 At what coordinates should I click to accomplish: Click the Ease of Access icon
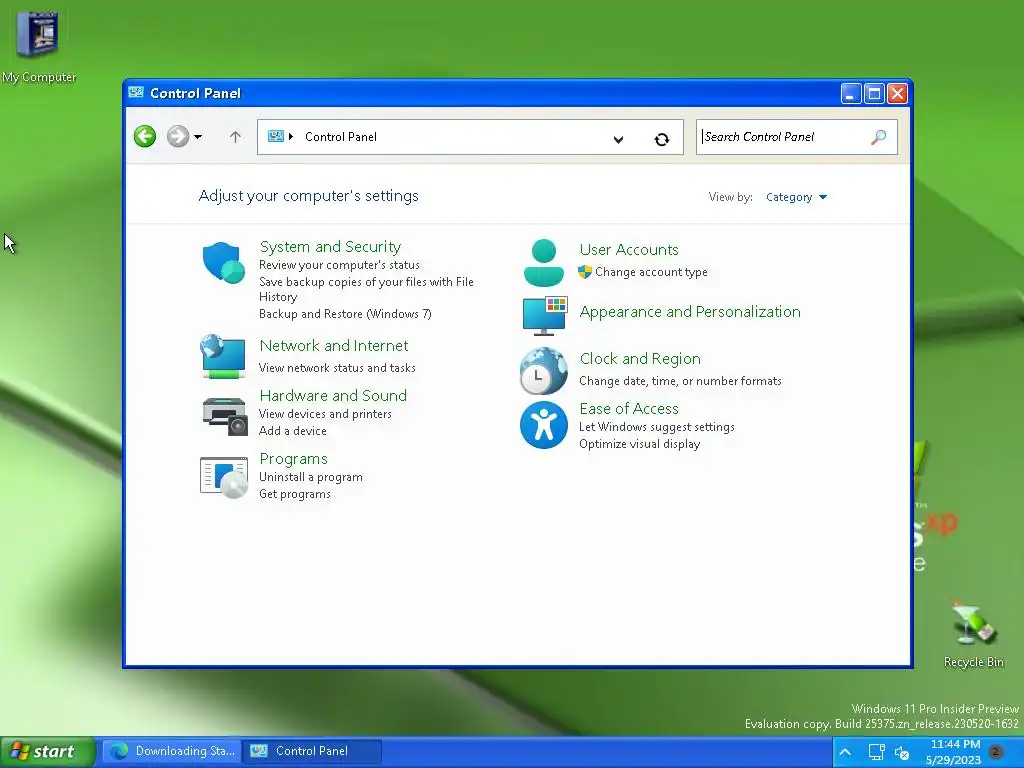tap(543, 425)
